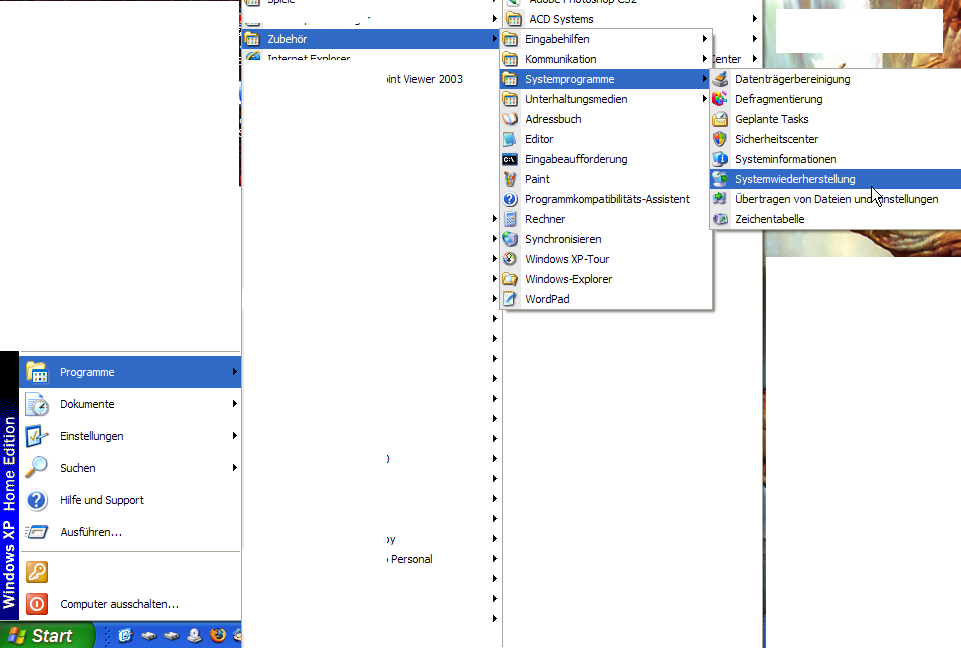961x648 pixels.
Task: Start Systemwiederherstellung
Action: pyautogui.click(x=835, y=179)
